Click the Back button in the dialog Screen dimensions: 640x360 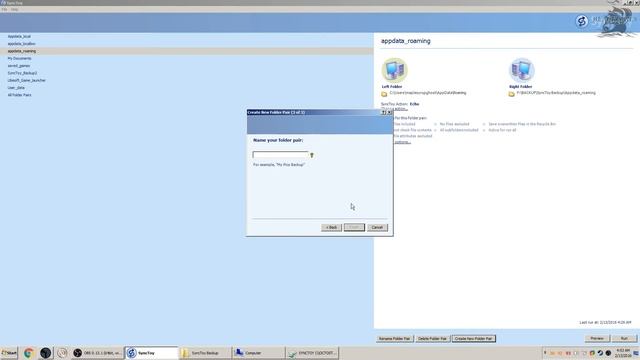[331, 227]
